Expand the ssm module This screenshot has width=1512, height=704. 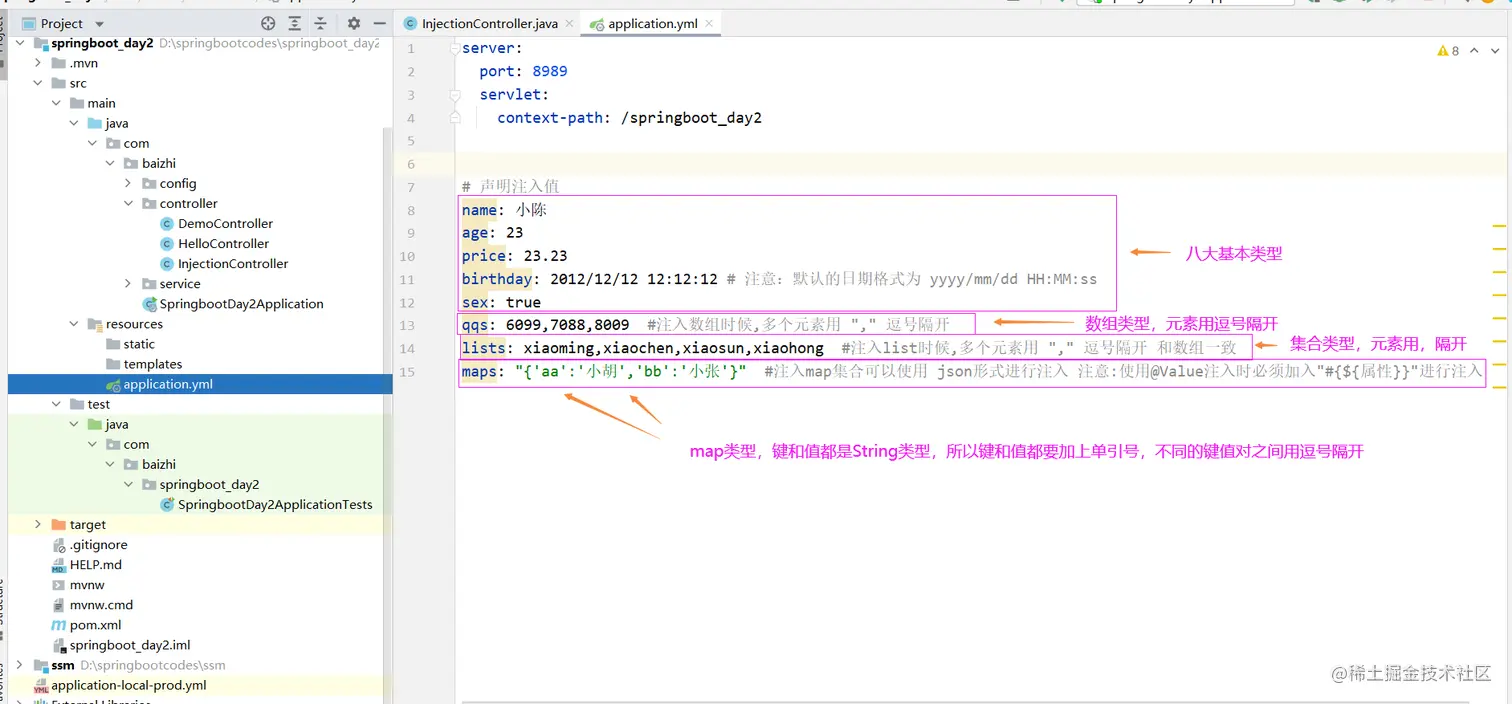20,665
